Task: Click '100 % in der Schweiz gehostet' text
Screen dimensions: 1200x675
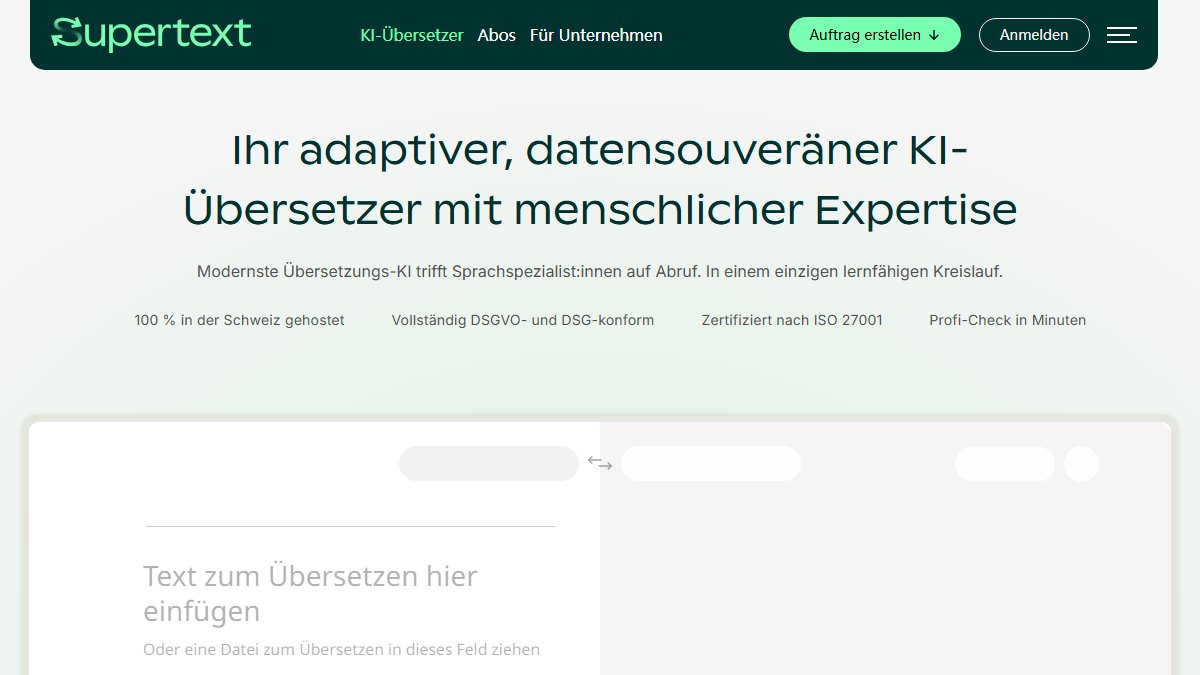Action: [x=239, y=320]
